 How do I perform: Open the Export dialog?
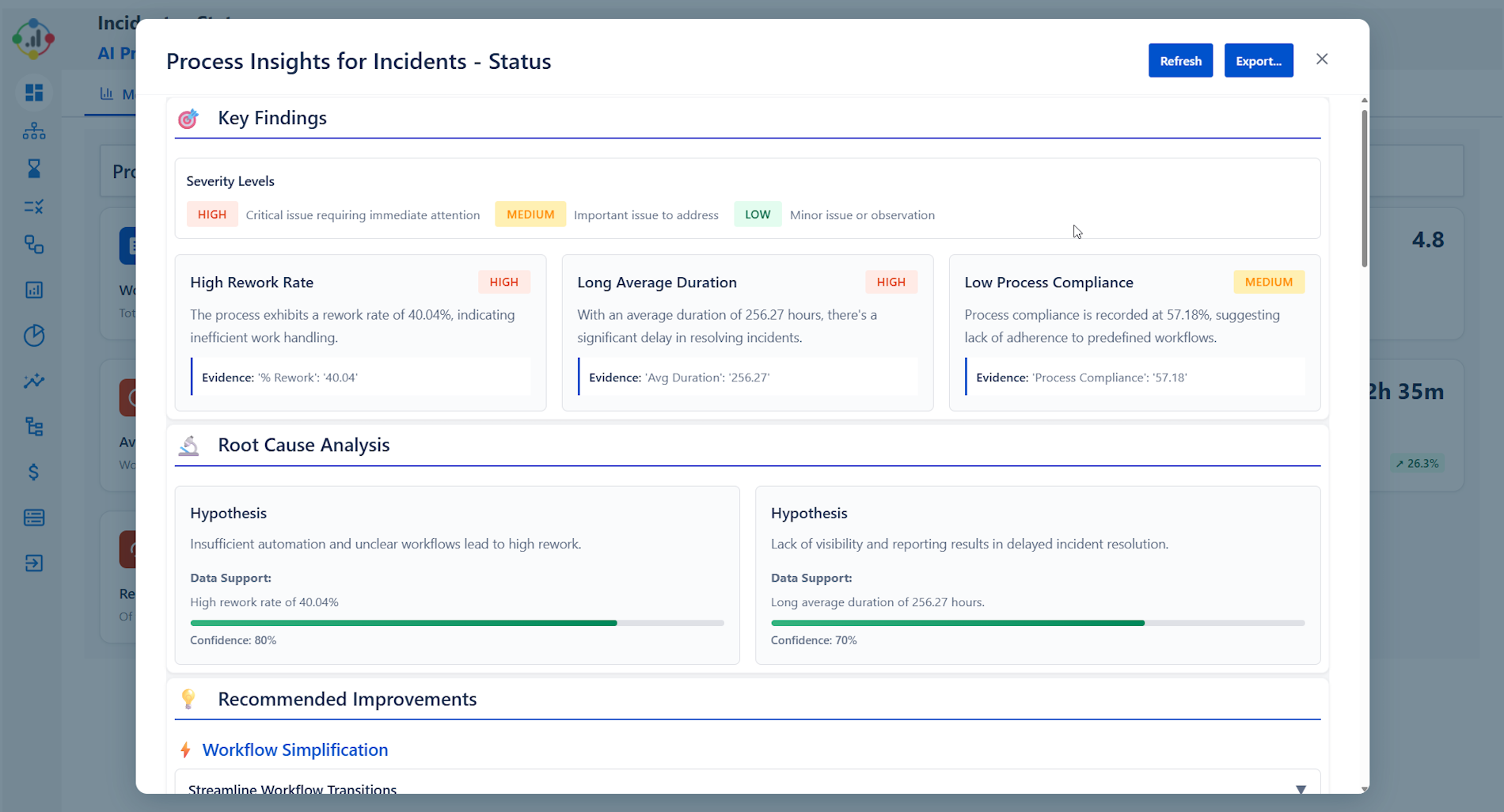pos(1258,60)
